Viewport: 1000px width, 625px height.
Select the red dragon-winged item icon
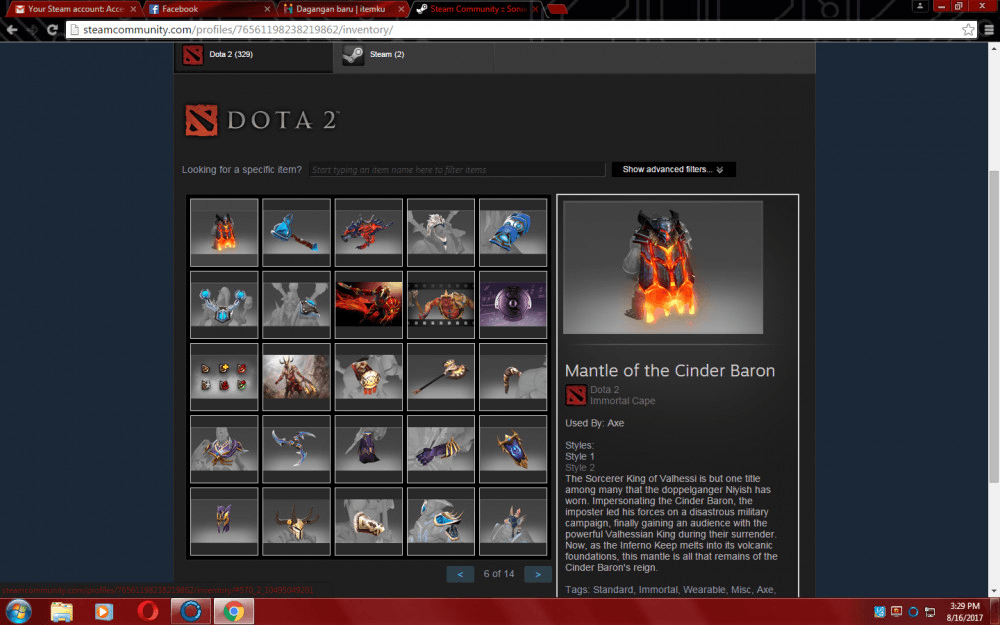(x=368, y=232)
